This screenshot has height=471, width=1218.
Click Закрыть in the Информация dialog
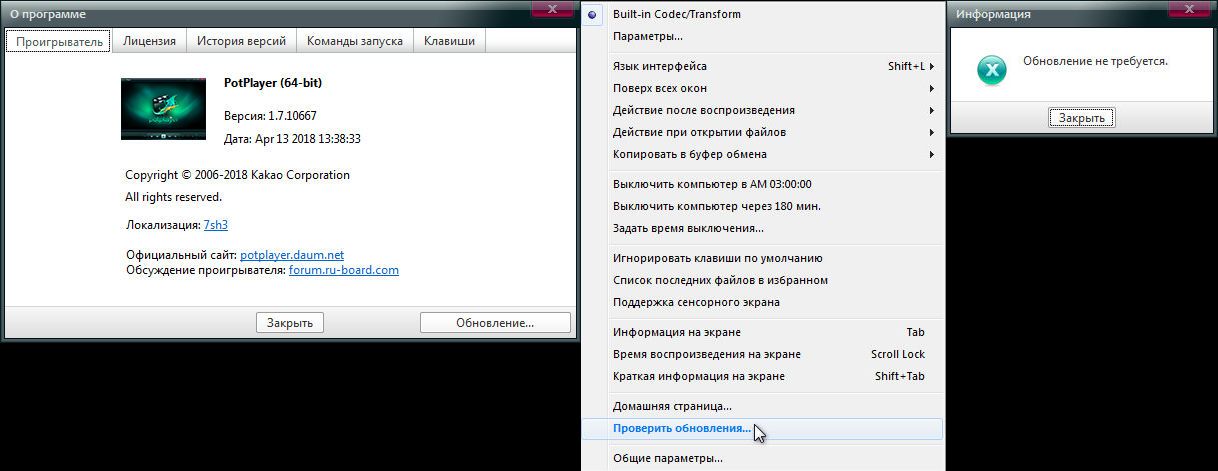(1082, 117)
